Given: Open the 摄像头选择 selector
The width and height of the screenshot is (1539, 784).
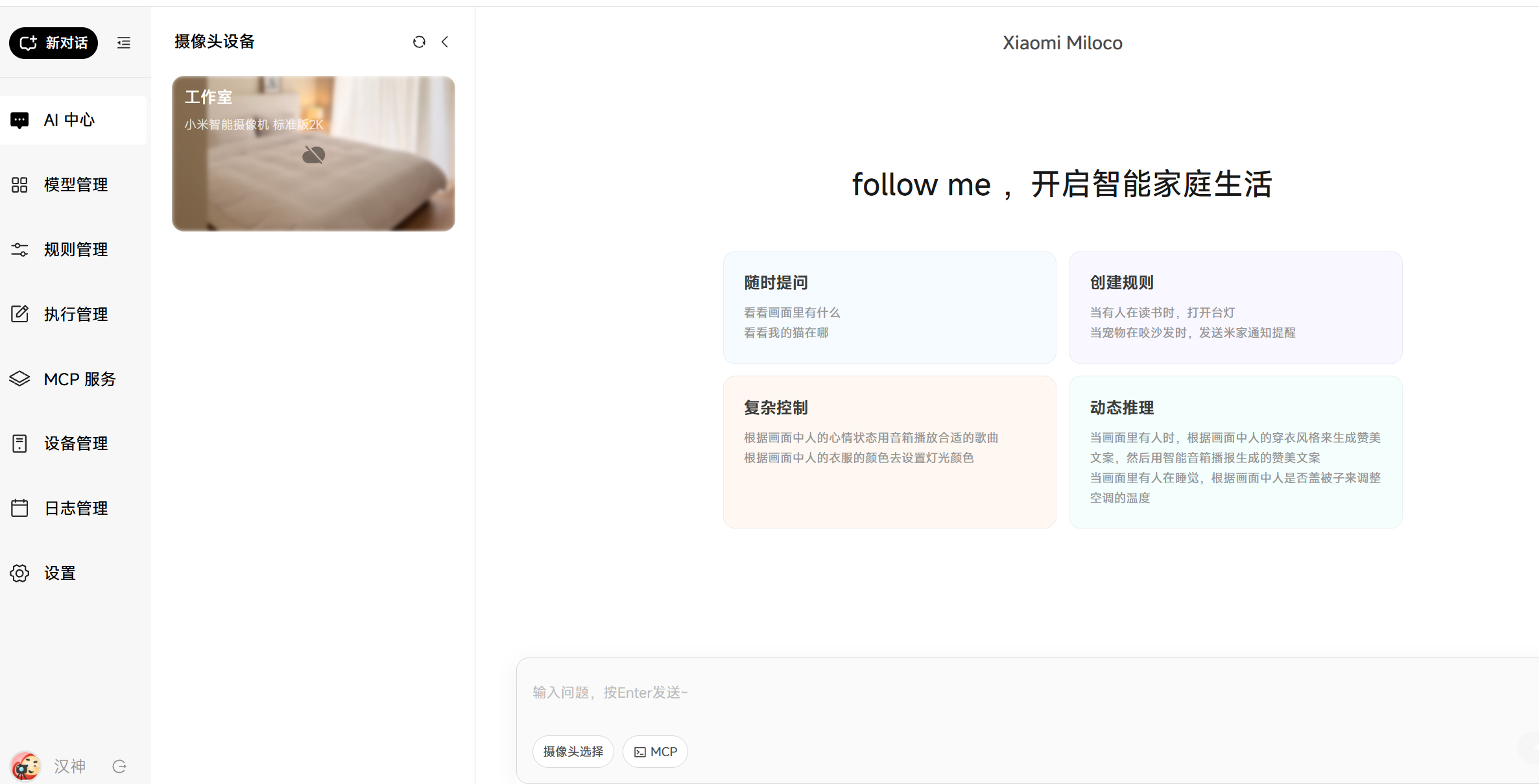Looking at the screenshot, I should tap(573, 752).
